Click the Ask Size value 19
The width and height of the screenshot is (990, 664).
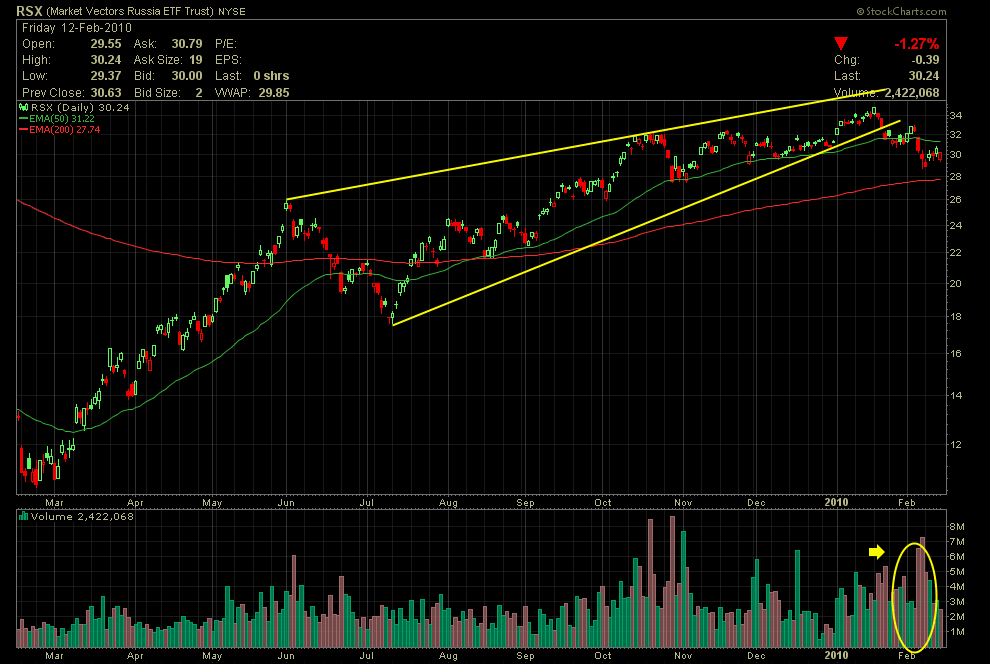click(196, 60)
